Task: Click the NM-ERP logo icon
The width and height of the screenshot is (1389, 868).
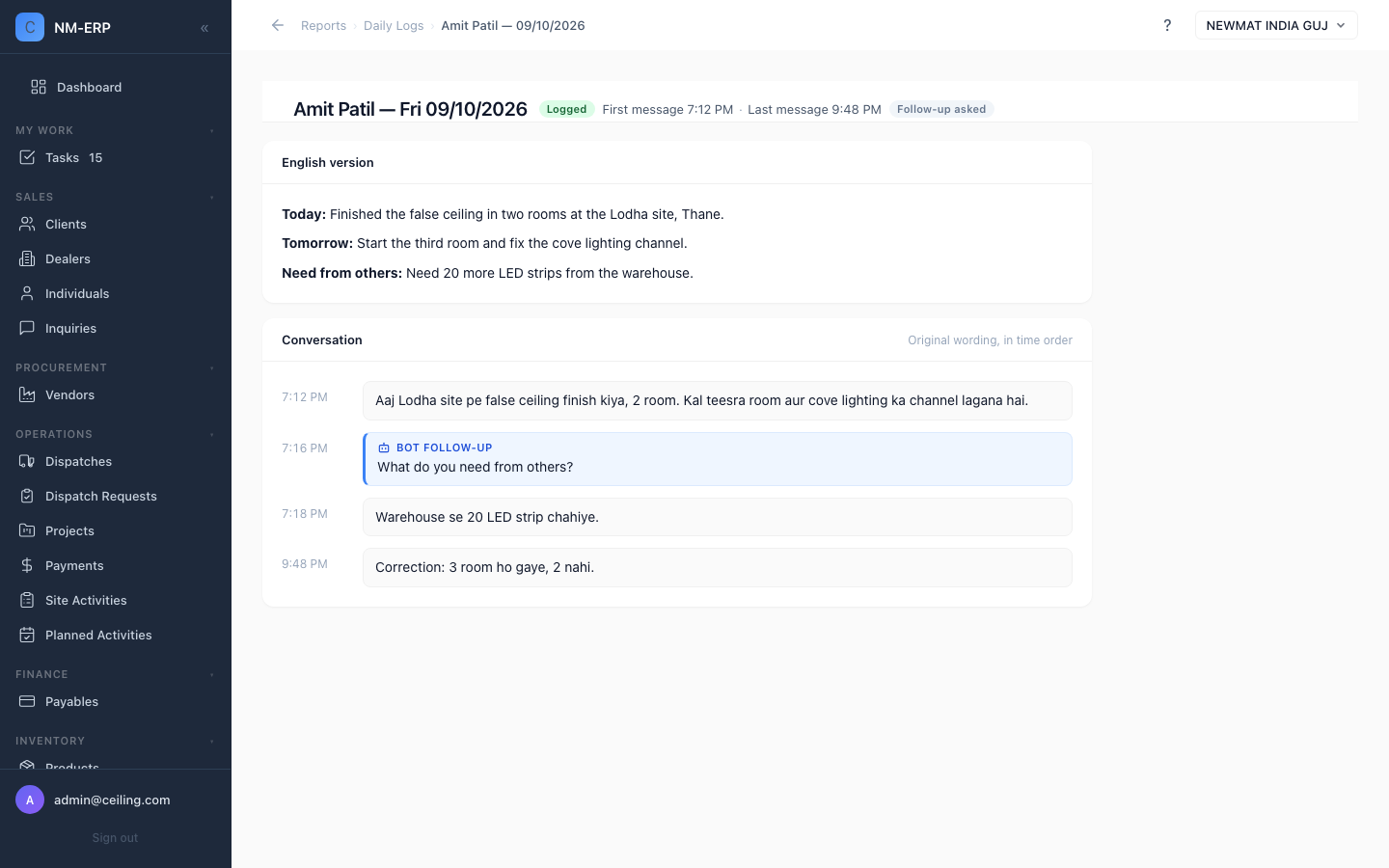Action: [x=30, y=27]
